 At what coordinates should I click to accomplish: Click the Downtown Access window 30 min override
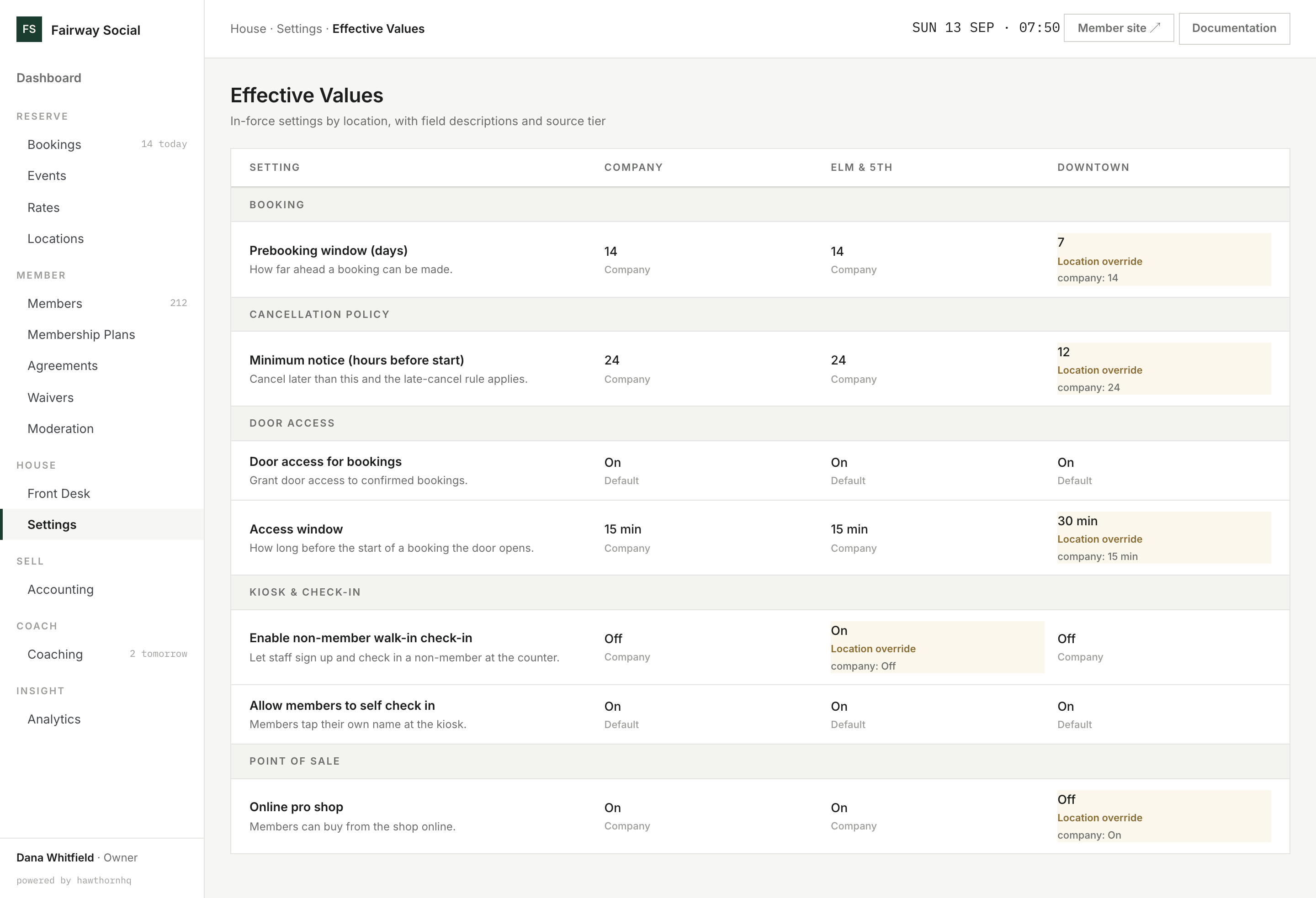[1164, 537]
